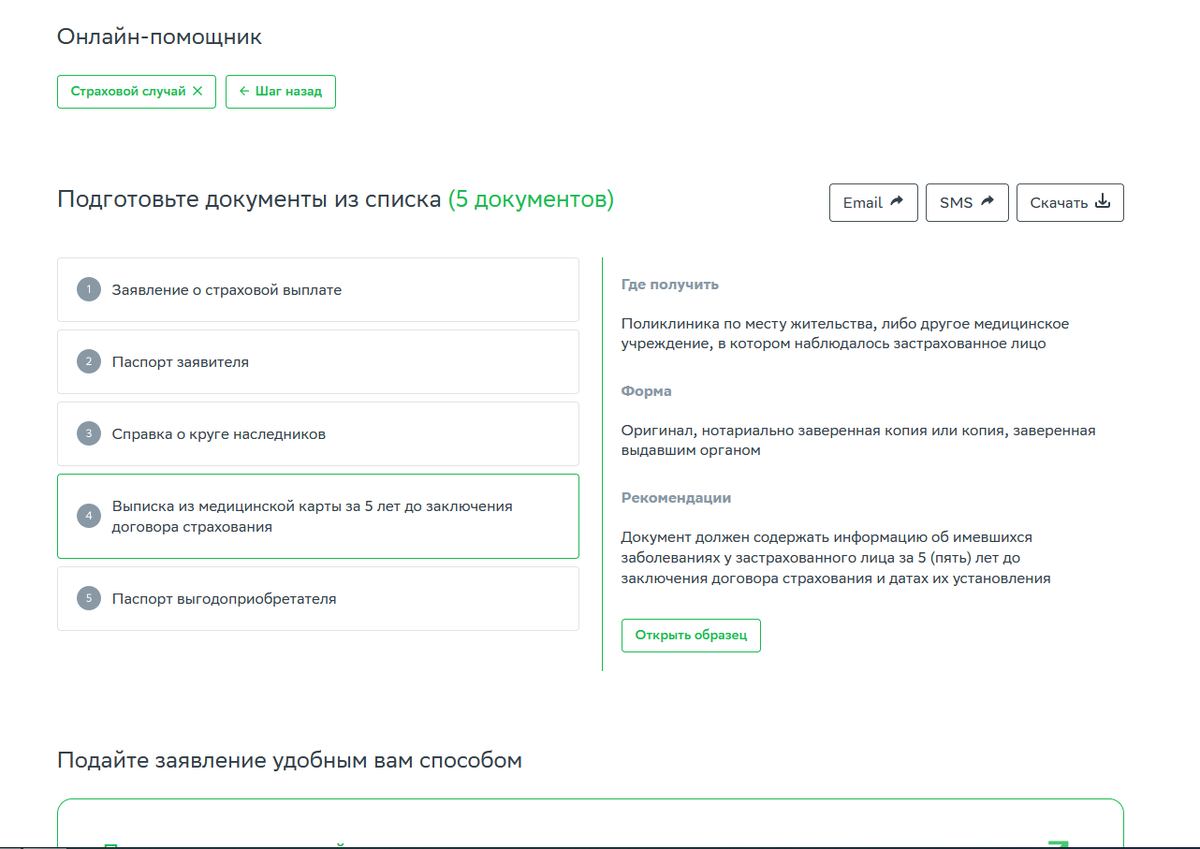Open the sample with Открыть образец

[691, 635]
